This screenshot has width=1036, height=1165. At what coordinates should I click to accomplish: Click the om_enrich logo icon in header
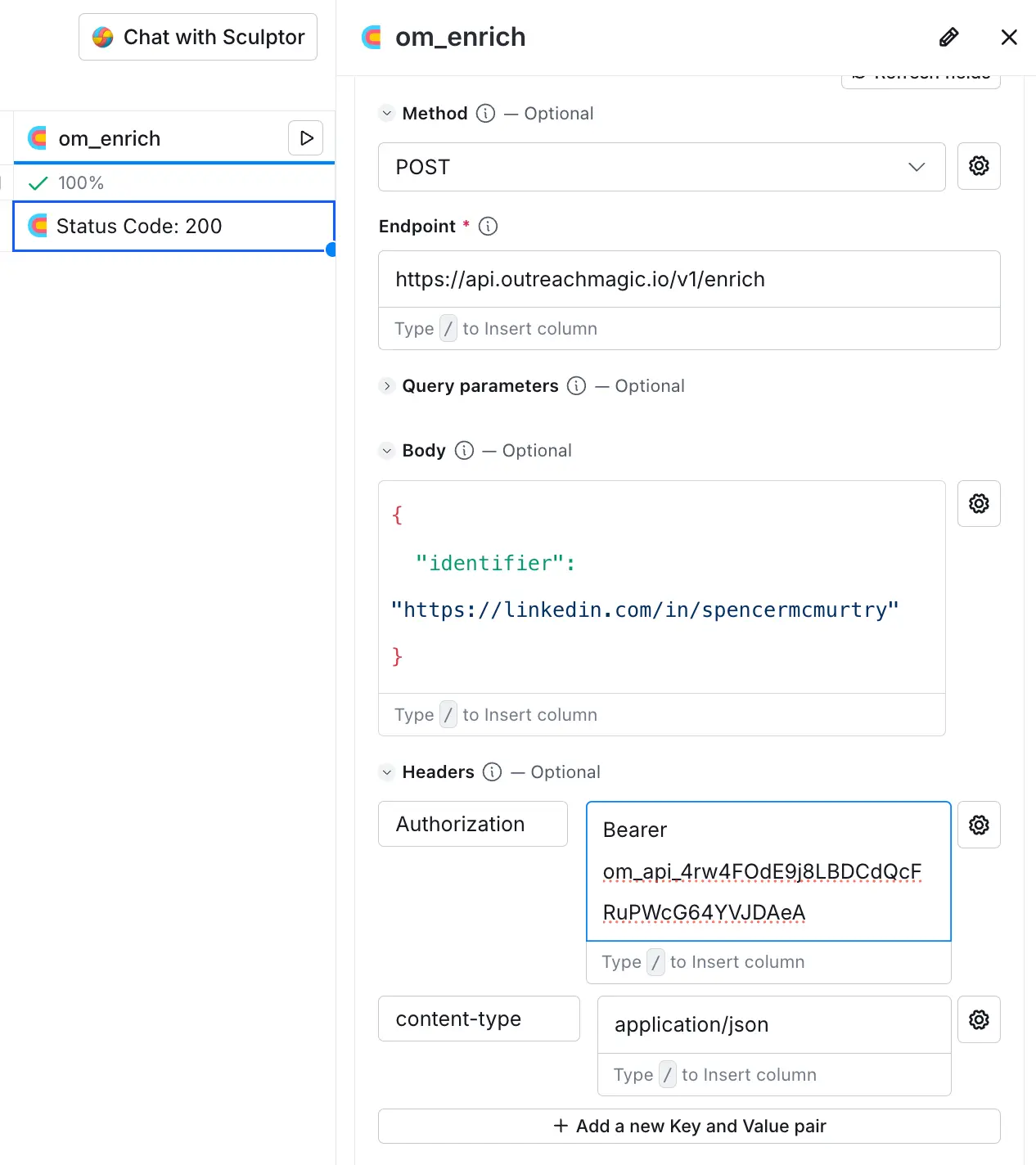click(x=371, y=37)
